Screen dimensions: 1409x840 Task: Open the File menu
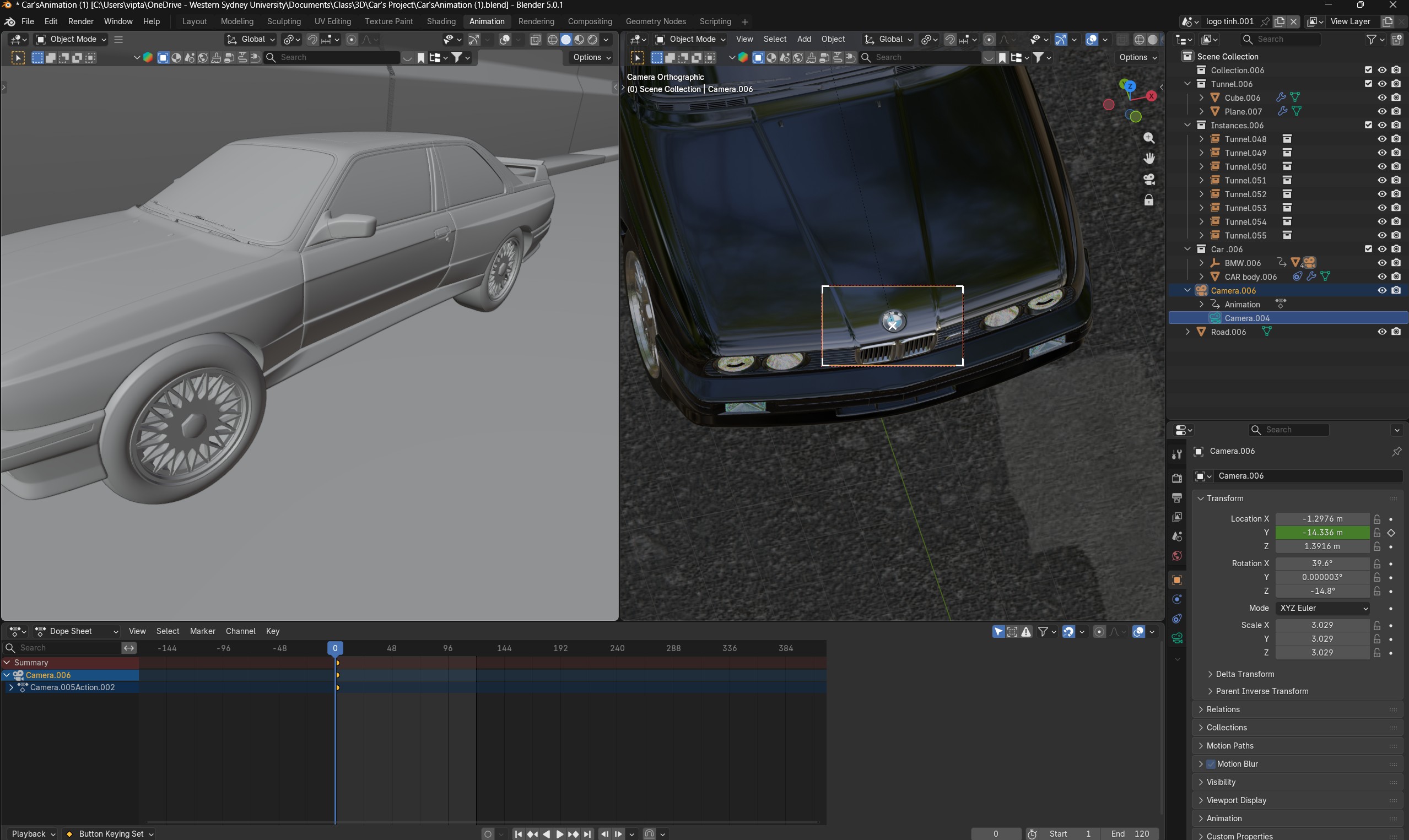[28, 21]
